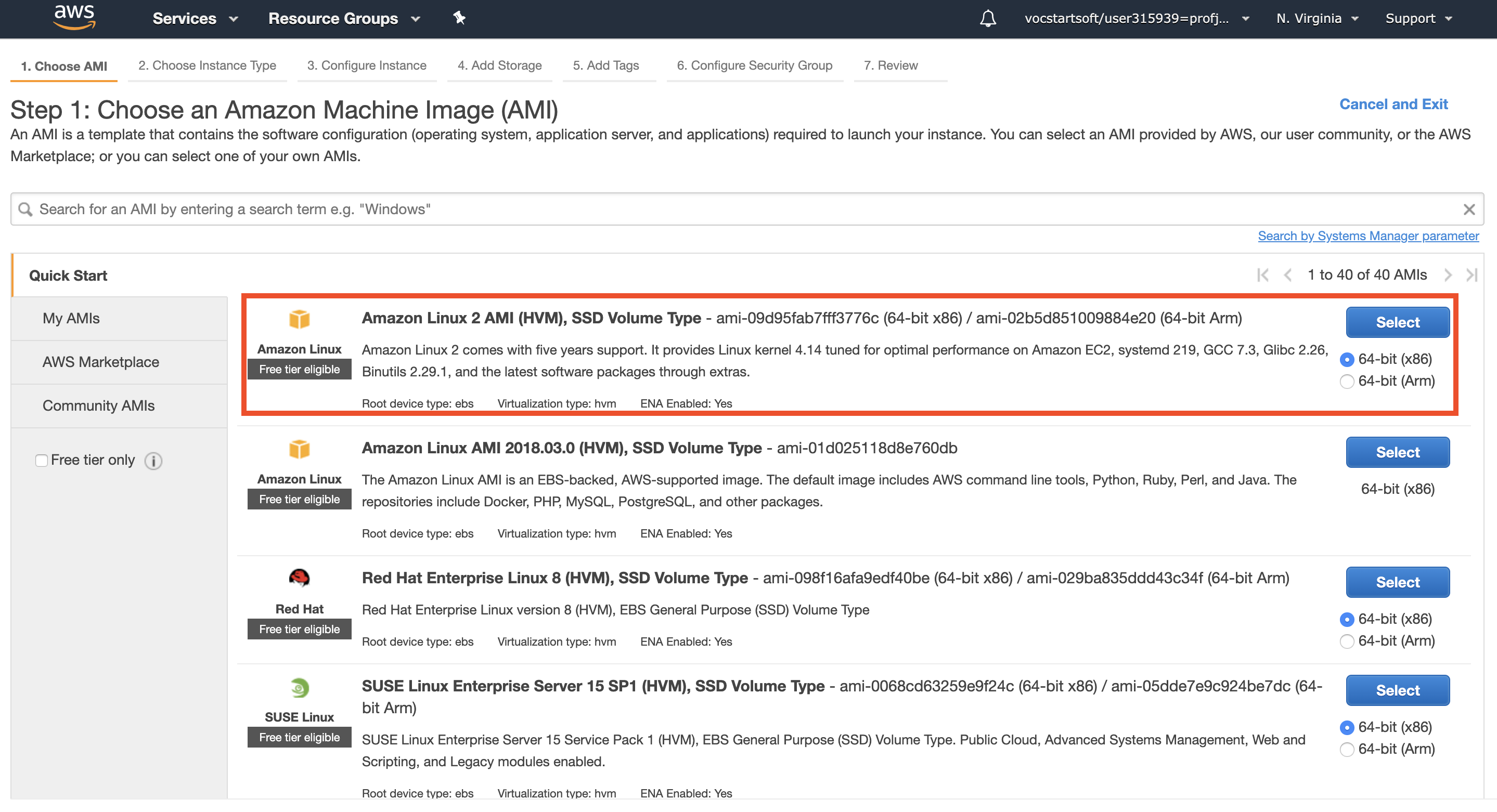This screenshot has width=1497, height=812.
Task: Click the pin shortcut icon in the header
Action: (459, 18)
